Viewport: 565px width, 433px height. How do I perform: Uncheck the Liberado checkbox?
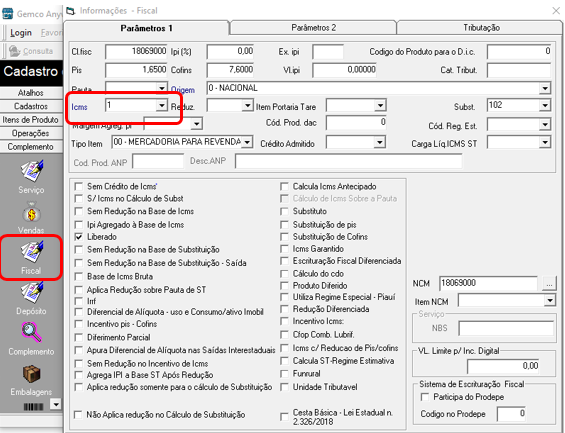click(79, 237)
